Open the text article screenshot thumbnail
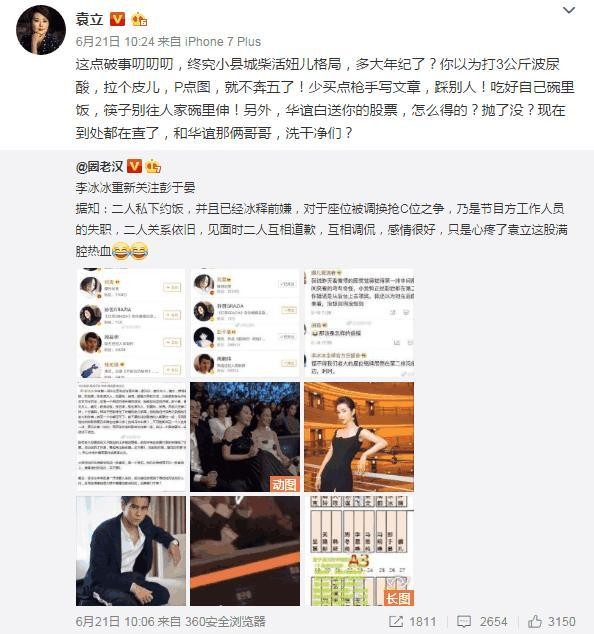The height and width of the screenshot is (634, 594). tap(131, 437)
